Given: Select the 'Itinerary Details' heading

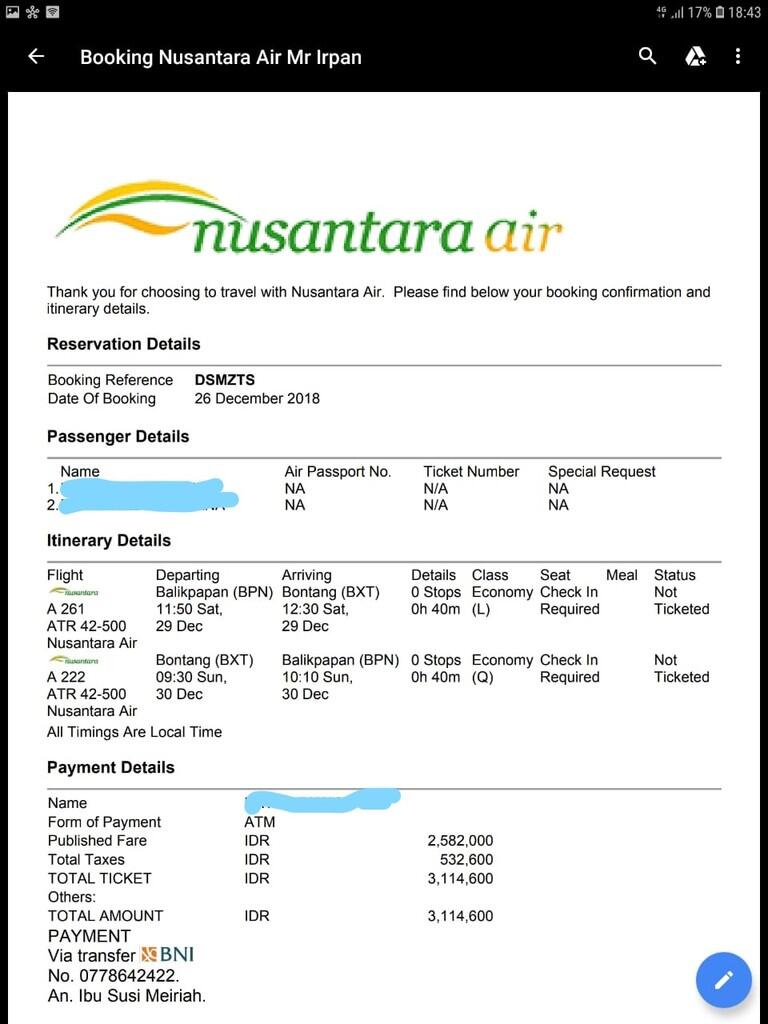Looking at the screenshot, I should pyautogui.click(x=109, y=541).
